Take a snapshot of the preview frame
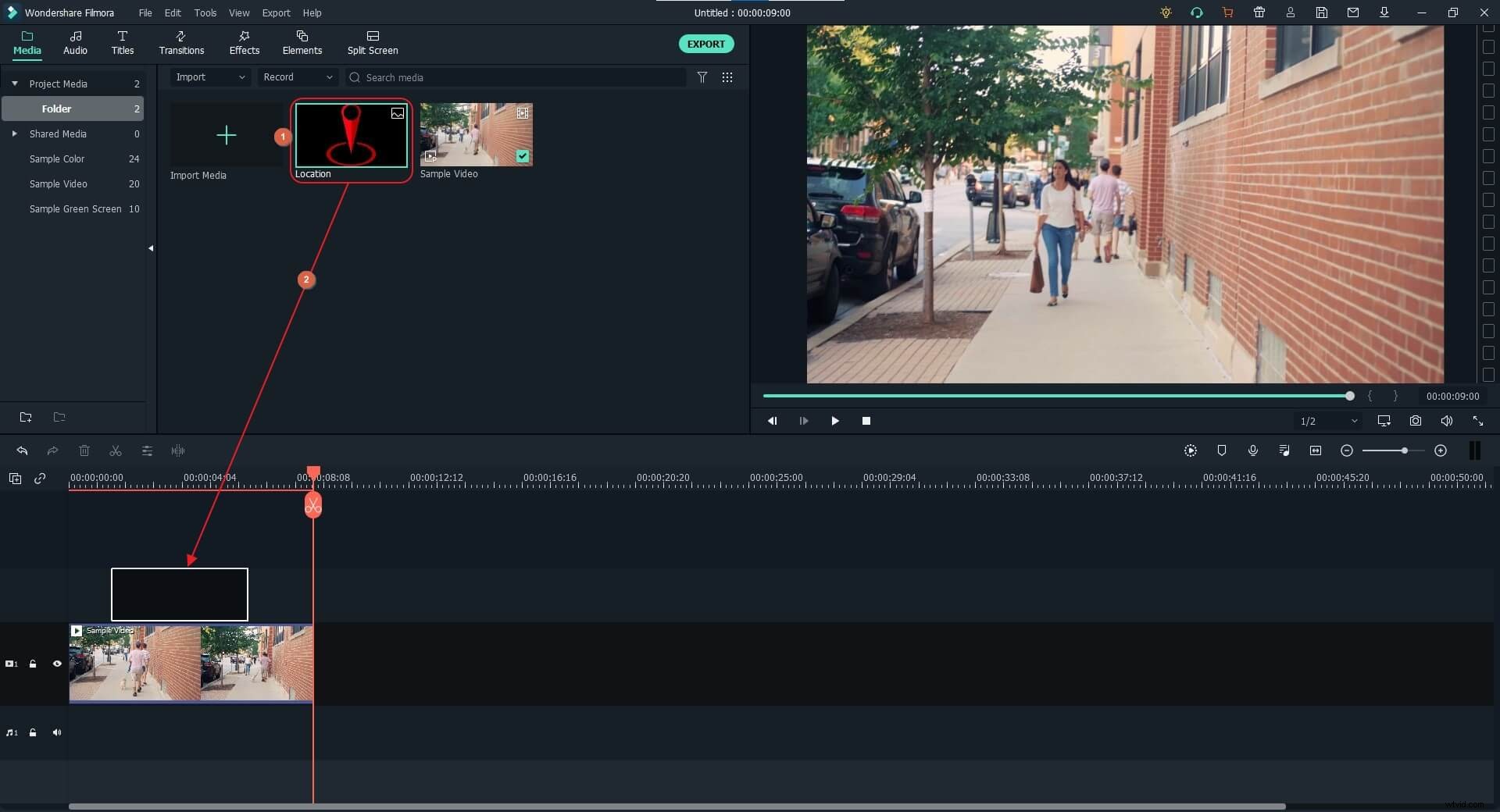The height and width of the screenshot is (812, 1500). 1415,421
